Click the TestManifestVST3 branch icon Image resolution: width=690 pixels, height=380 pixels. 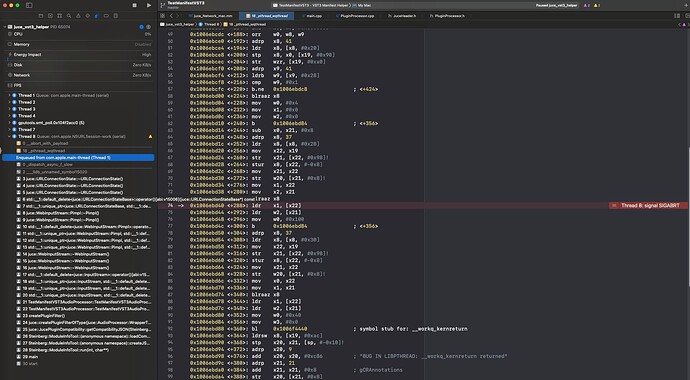click(x=163, y=5)
